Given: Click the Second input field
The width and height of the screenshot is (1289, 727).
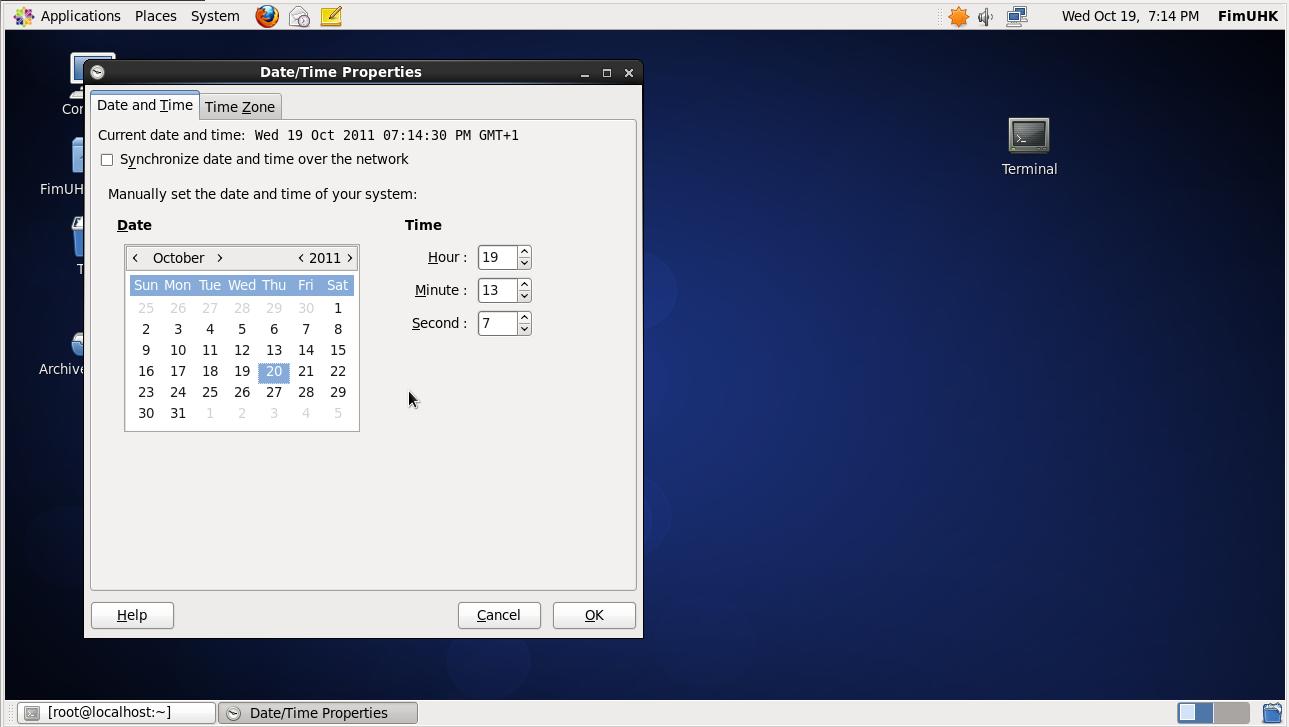Looking at the screenshot, I should (x=497, y=324).
